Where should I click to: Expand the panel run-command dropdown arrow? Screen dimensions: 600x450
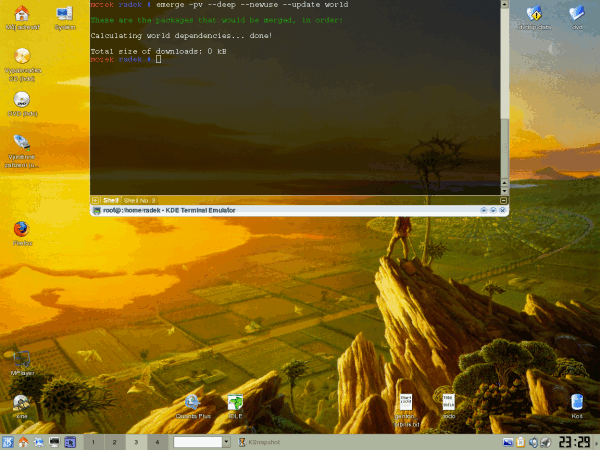pyautogui.click(x=226, y=441)
